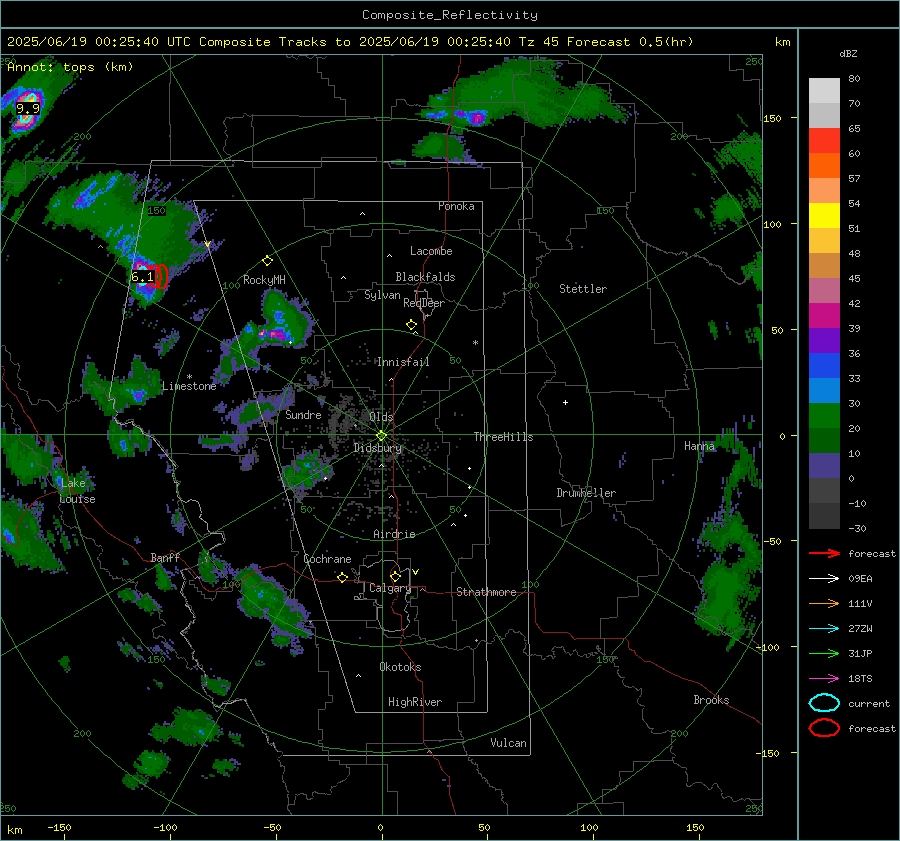The width and height of the screenshot is (900, 841).
Task: Click the yellow 51 dBZ color swatch
Action: coord(824,215)
